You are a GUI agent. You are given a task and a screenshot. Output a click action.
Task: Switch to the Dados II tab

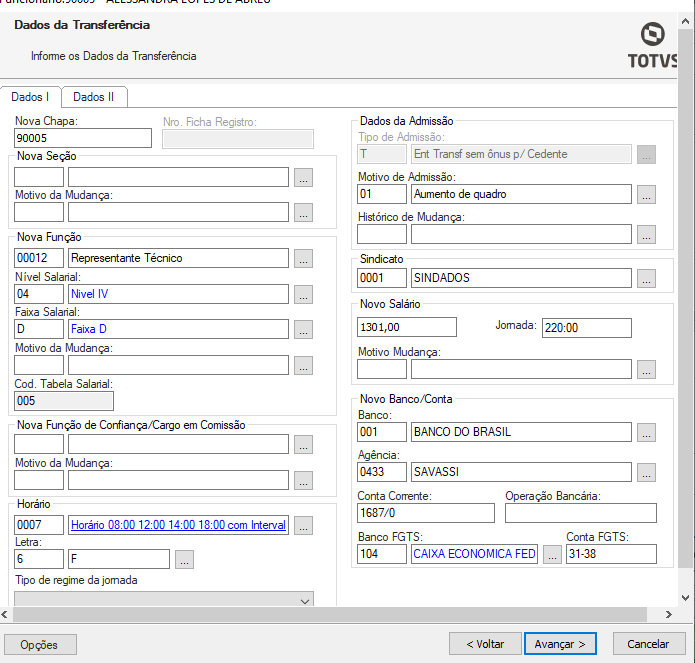pos(94,97)
